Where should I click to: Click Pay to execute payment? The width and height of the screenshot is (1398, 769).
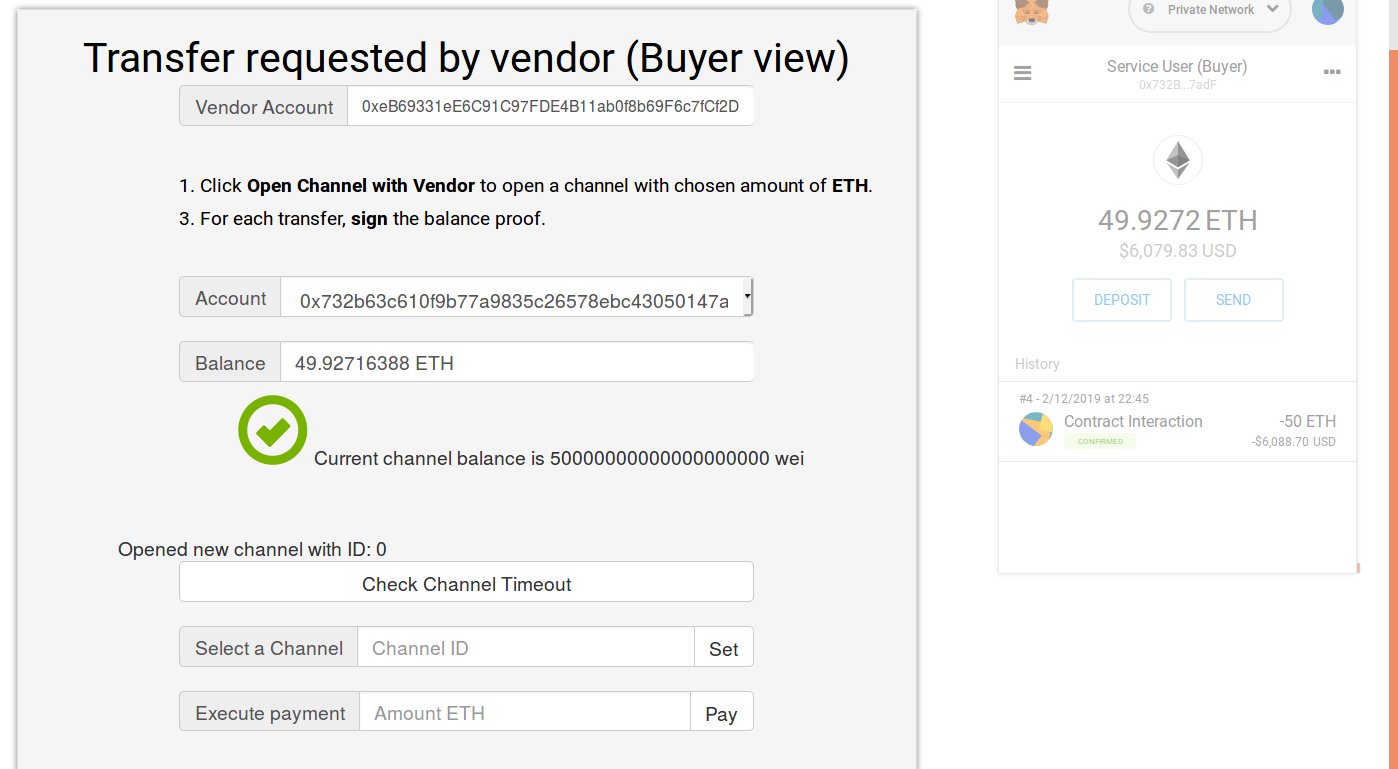click(x=721, y=712)
